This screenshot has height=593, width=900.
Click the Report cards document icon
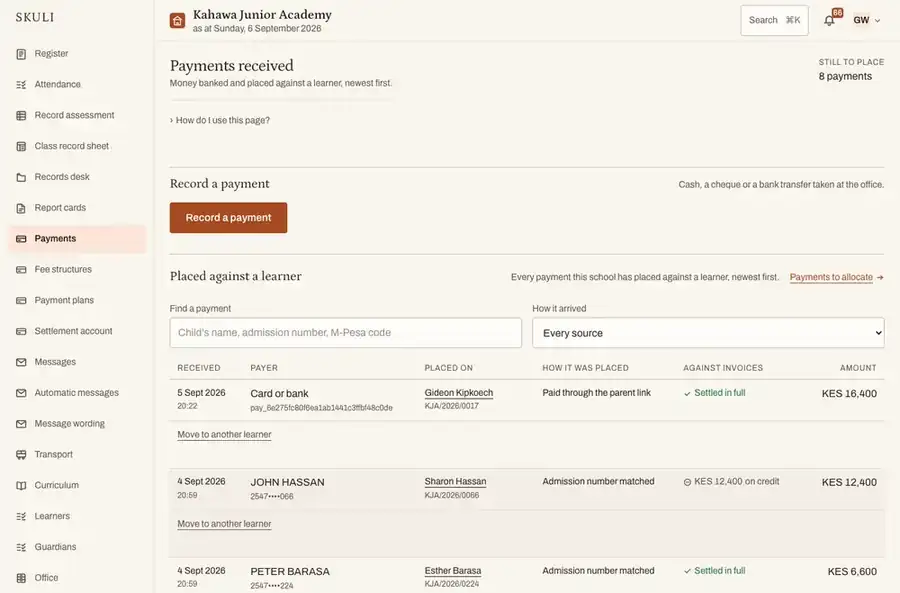click(x=21, y=208)
